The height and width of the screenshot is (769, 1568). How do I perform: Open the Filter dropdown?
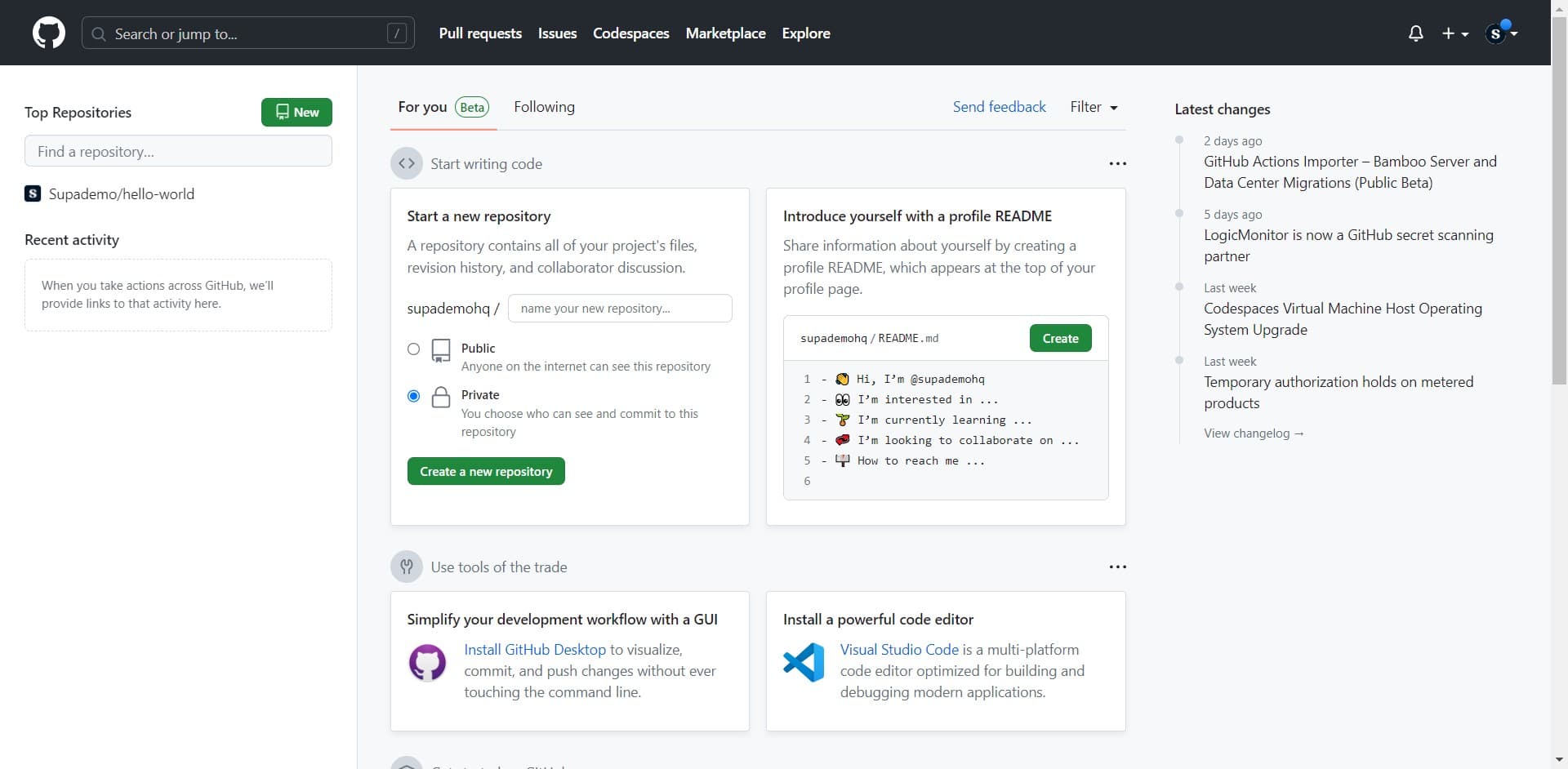coord(1094,107)
